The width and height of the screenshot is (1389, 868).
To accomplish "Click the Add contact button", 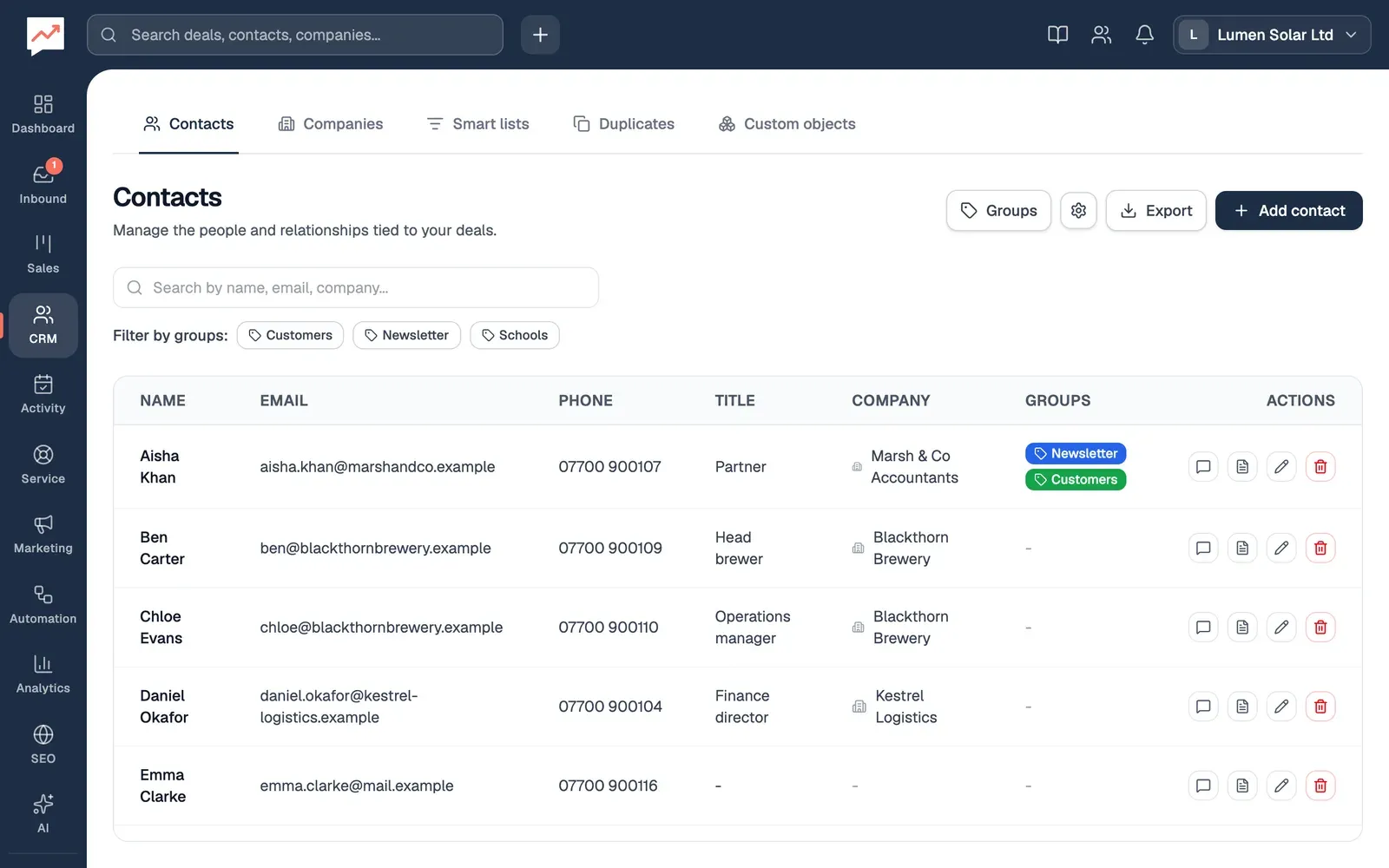I will tap(1289, 211).
